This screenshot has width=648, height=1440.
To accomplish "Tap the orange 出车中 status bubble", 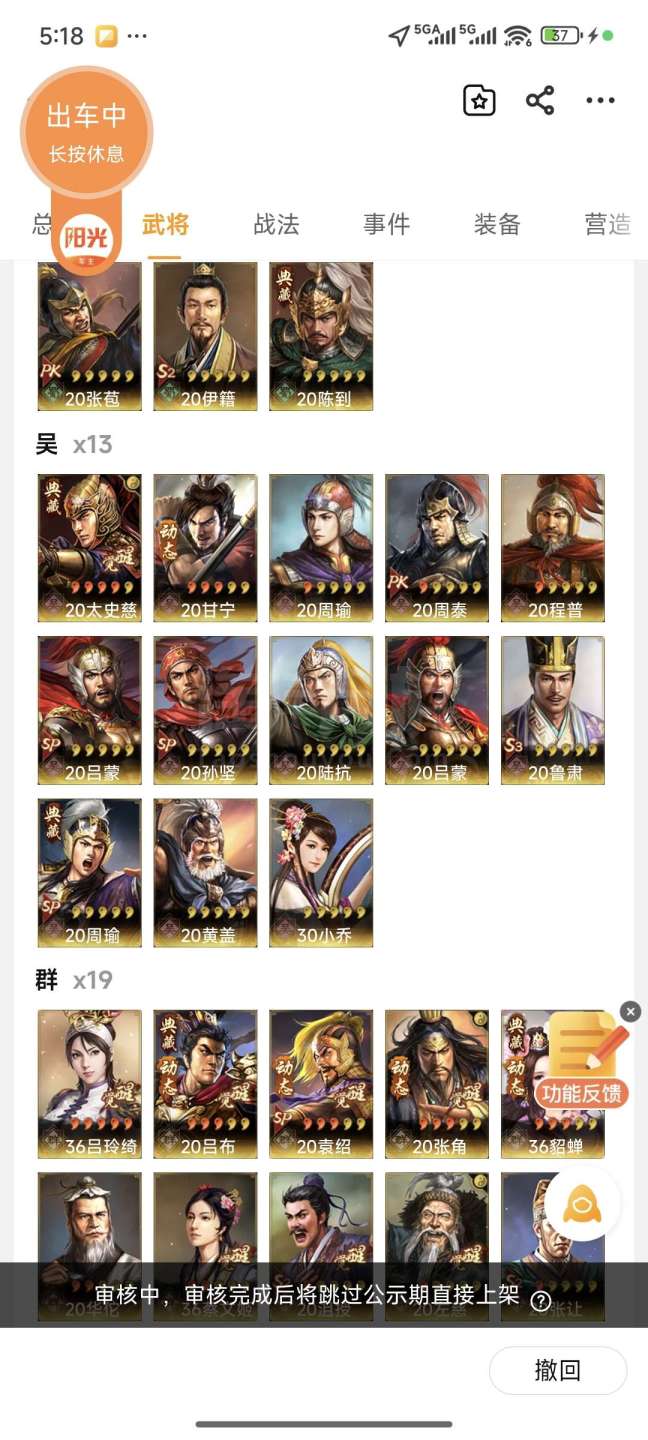I will (x=86, y=131).
